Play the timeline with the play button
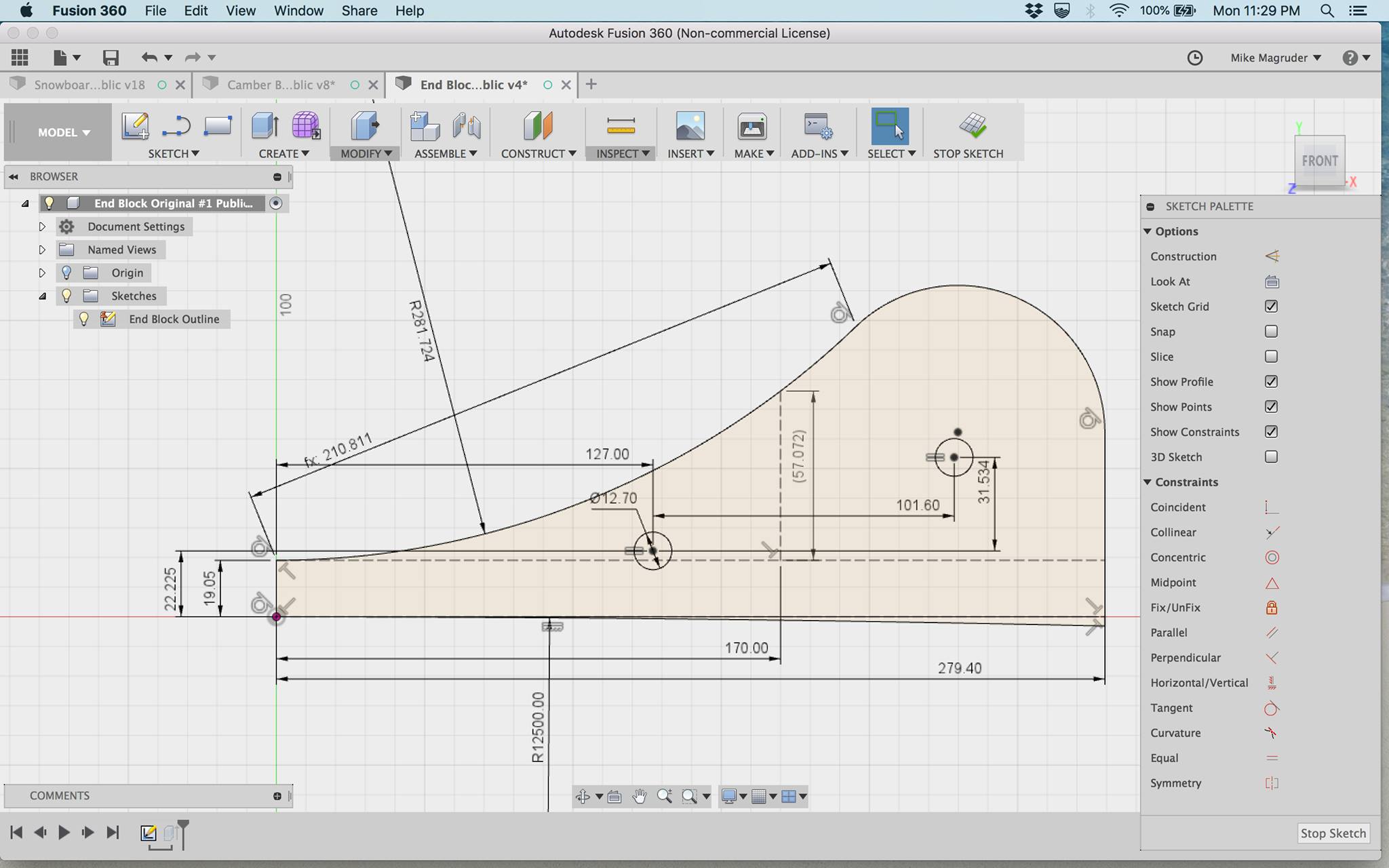This screenshot has width=1389, height=868. pyautogui.click(x=64, y=832)
